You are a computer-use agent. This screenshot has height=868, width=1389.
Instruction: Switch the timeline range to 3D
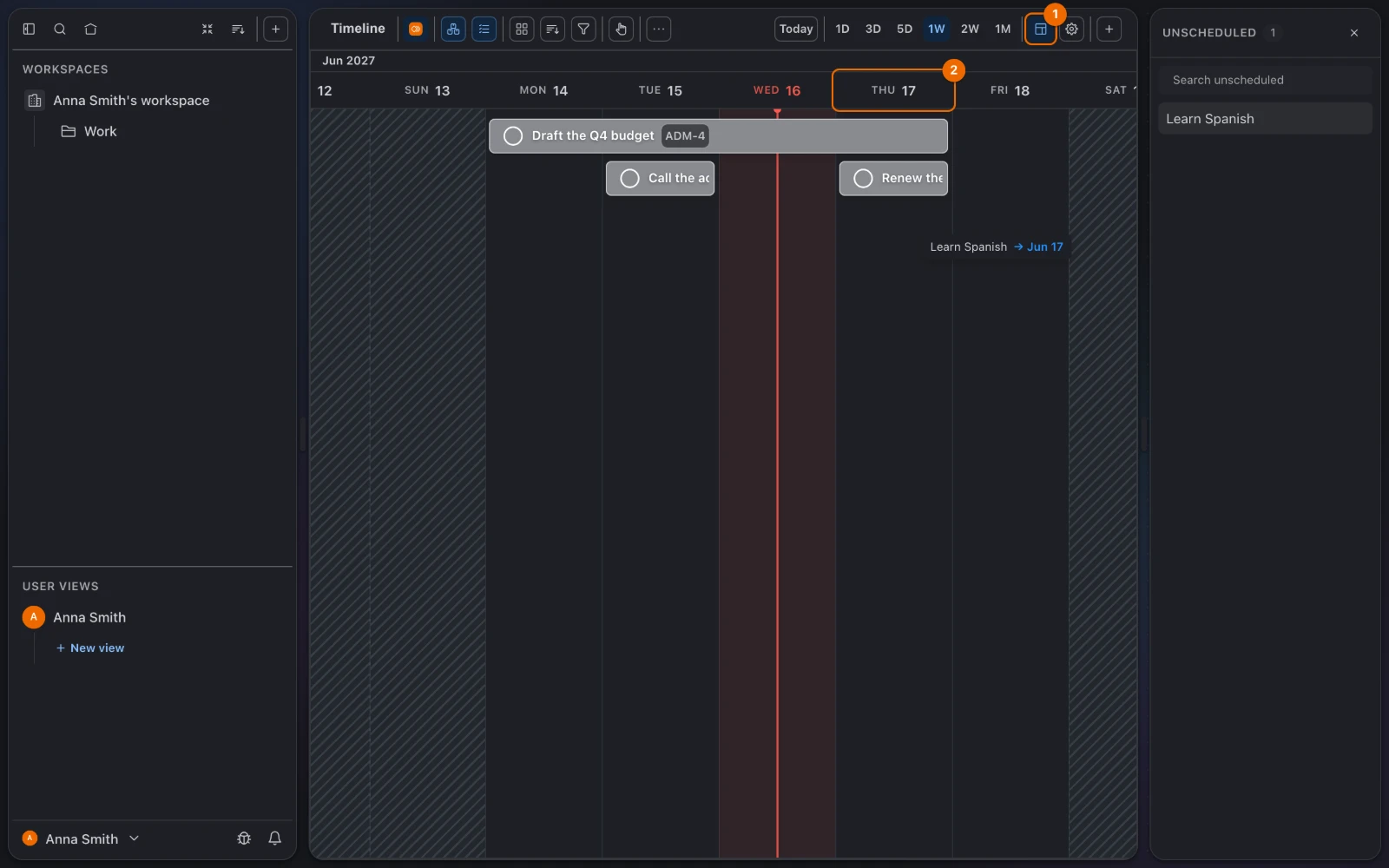coord(873,29)
